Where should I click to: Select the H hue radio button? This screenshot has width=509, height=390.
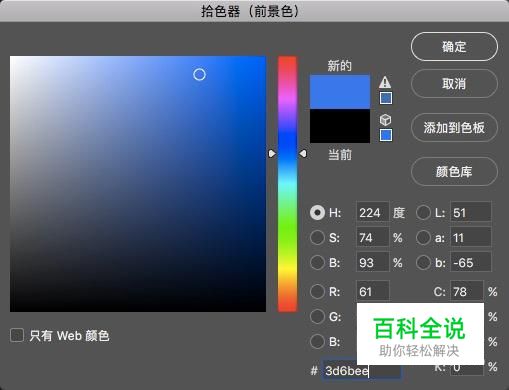pyautogui.click(x=317, y=213)
